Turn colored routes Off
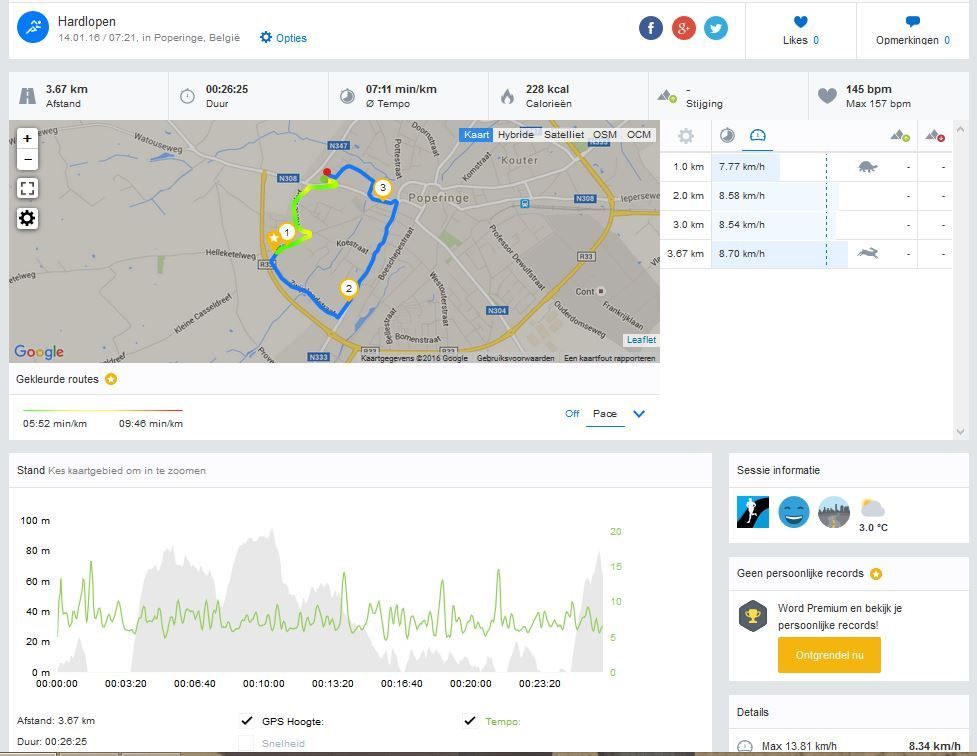Screen dimensions: 977x756 tap(572, 414)
